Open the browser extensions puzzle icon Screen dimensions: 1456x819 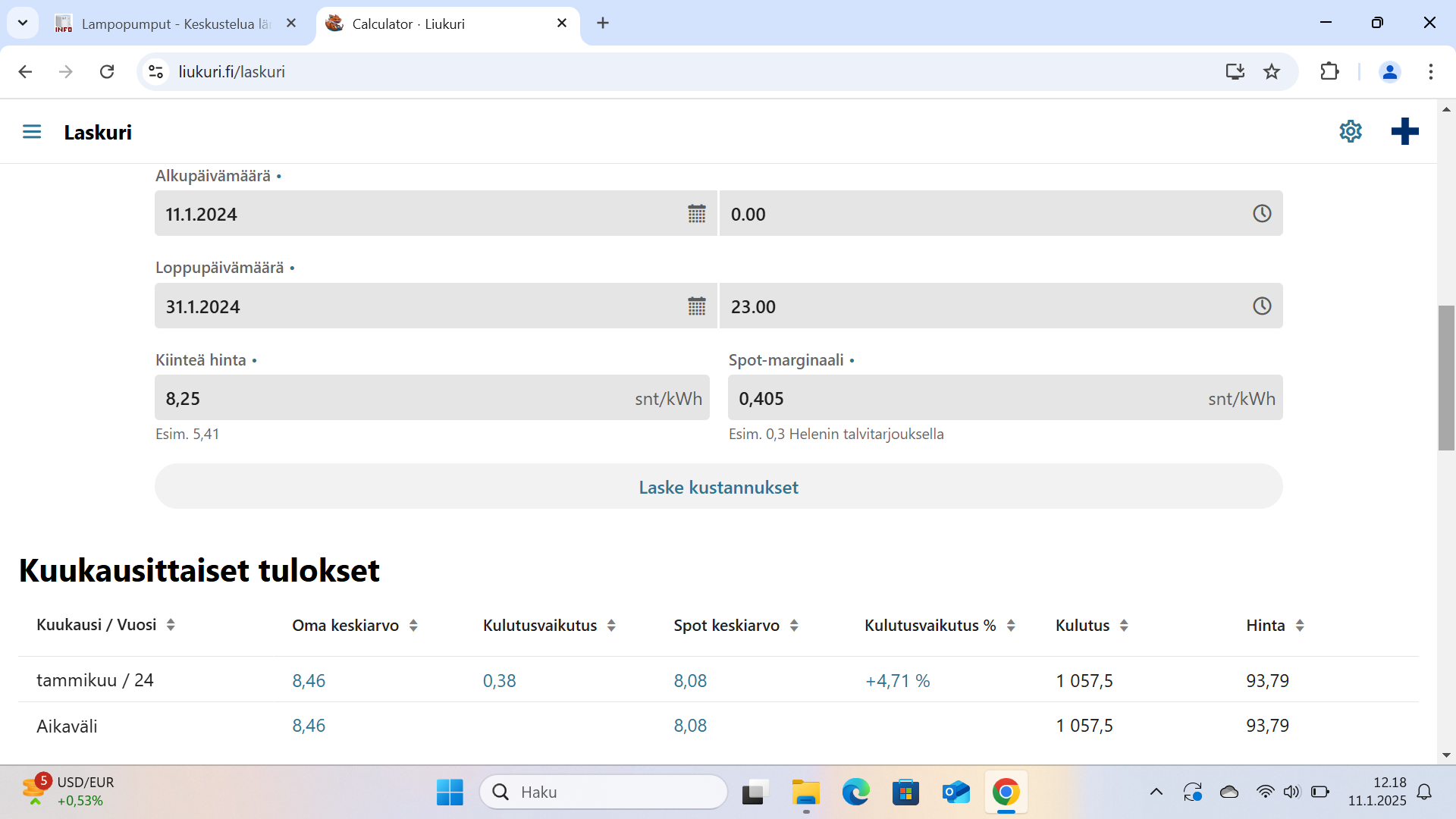[1329, 71]
